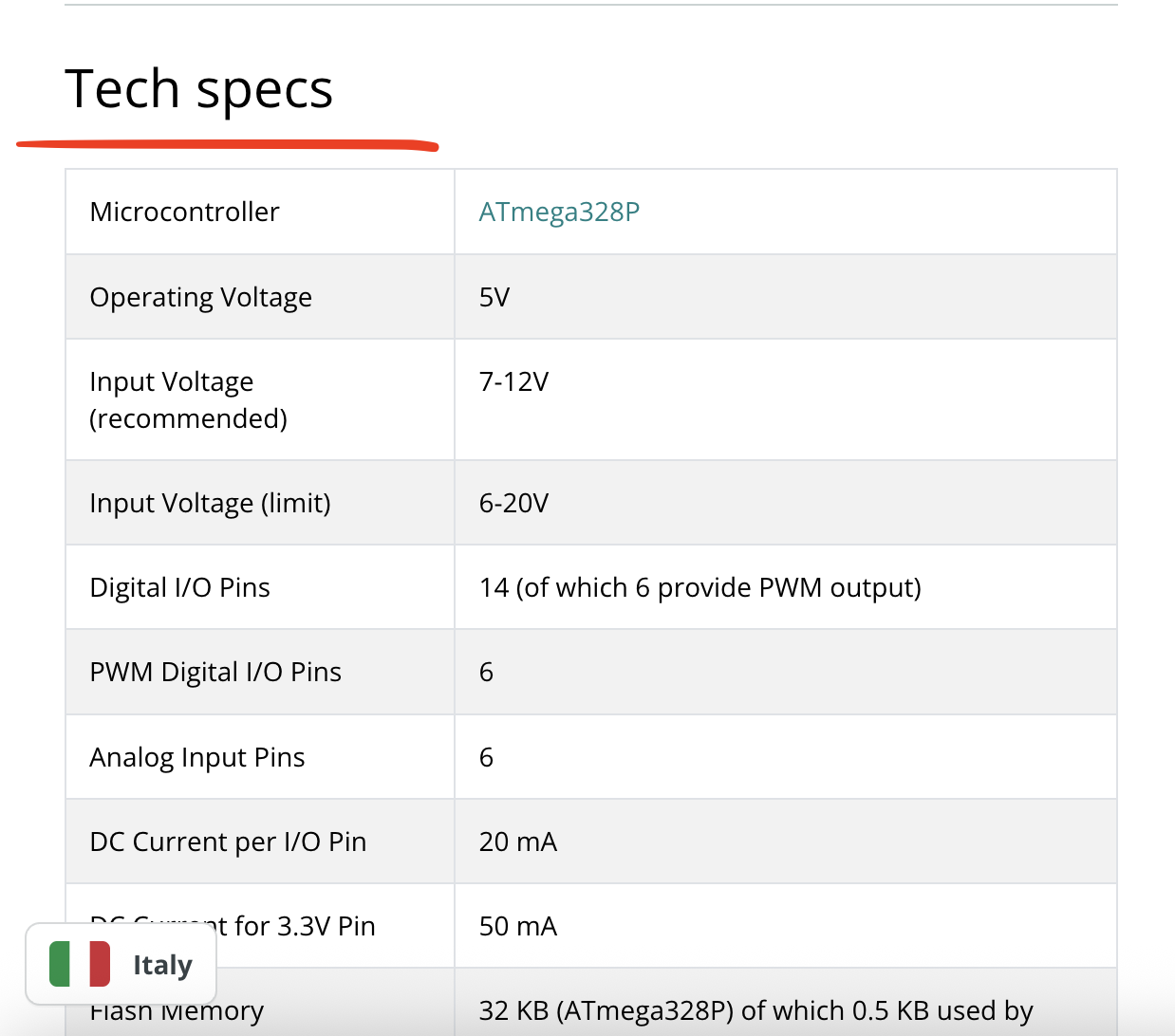Viewport: 1175px width, 1036px height.
Task: Click the 32 KB flash memory value
Action: click(x=755, y=1010)
